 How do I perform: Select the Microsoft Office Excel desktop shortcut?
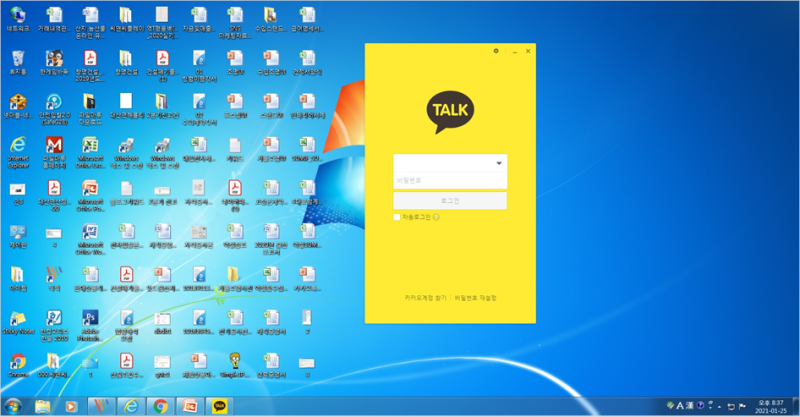point(90,152)
